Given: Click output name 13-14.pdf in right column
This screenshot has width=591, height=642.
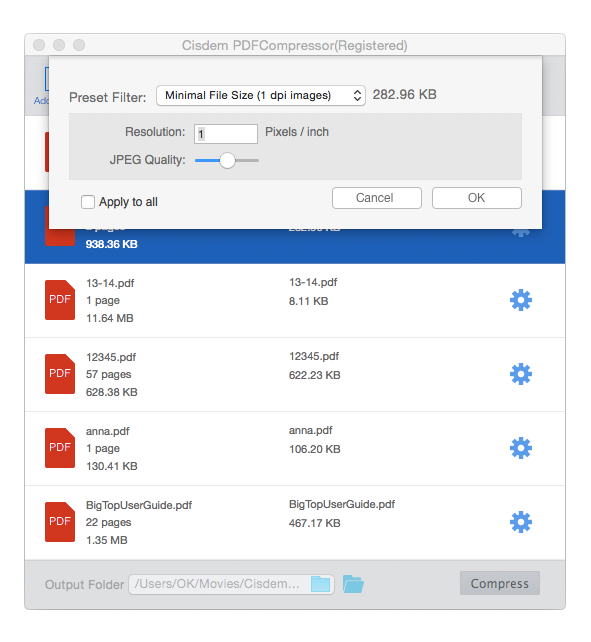Looking at the screenshot, I should coord(313,282).
